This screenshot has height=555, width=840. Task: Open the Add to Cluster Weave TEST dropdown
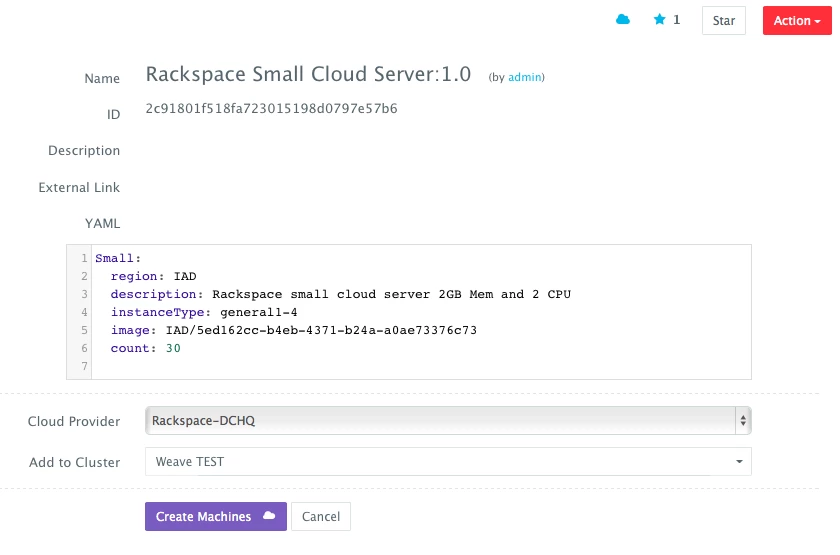pos(448,462)
